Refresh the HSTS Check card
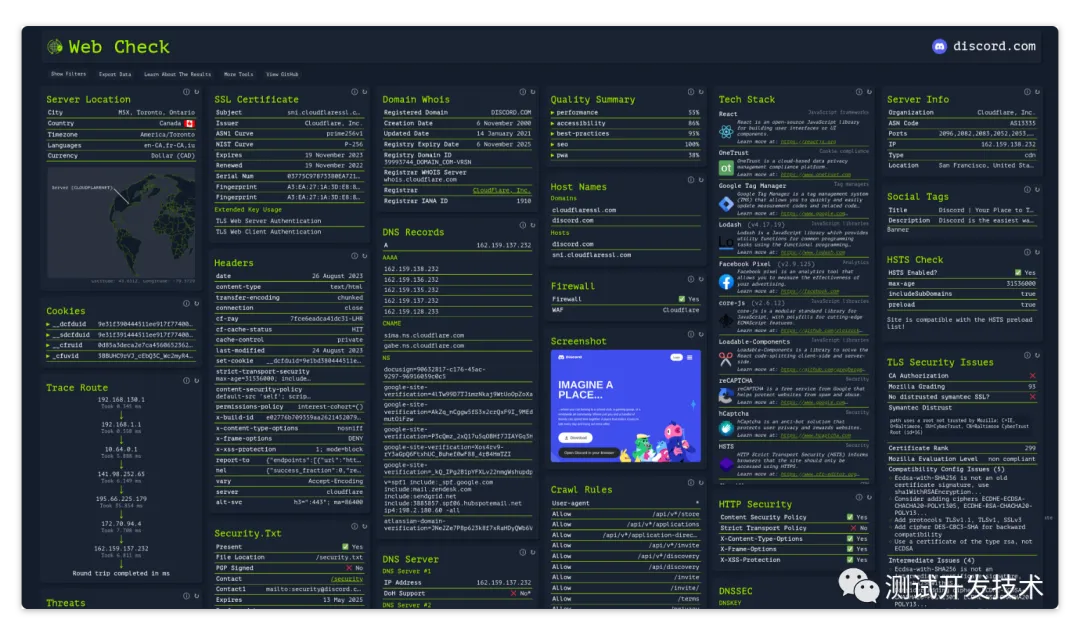1080x635 pixels. point(1037,252)
